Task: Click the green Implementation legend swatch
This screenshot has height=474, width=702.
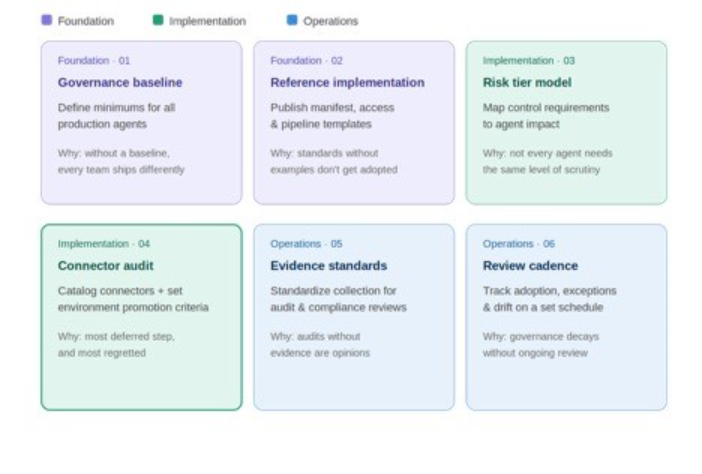Action: (158, 20)
